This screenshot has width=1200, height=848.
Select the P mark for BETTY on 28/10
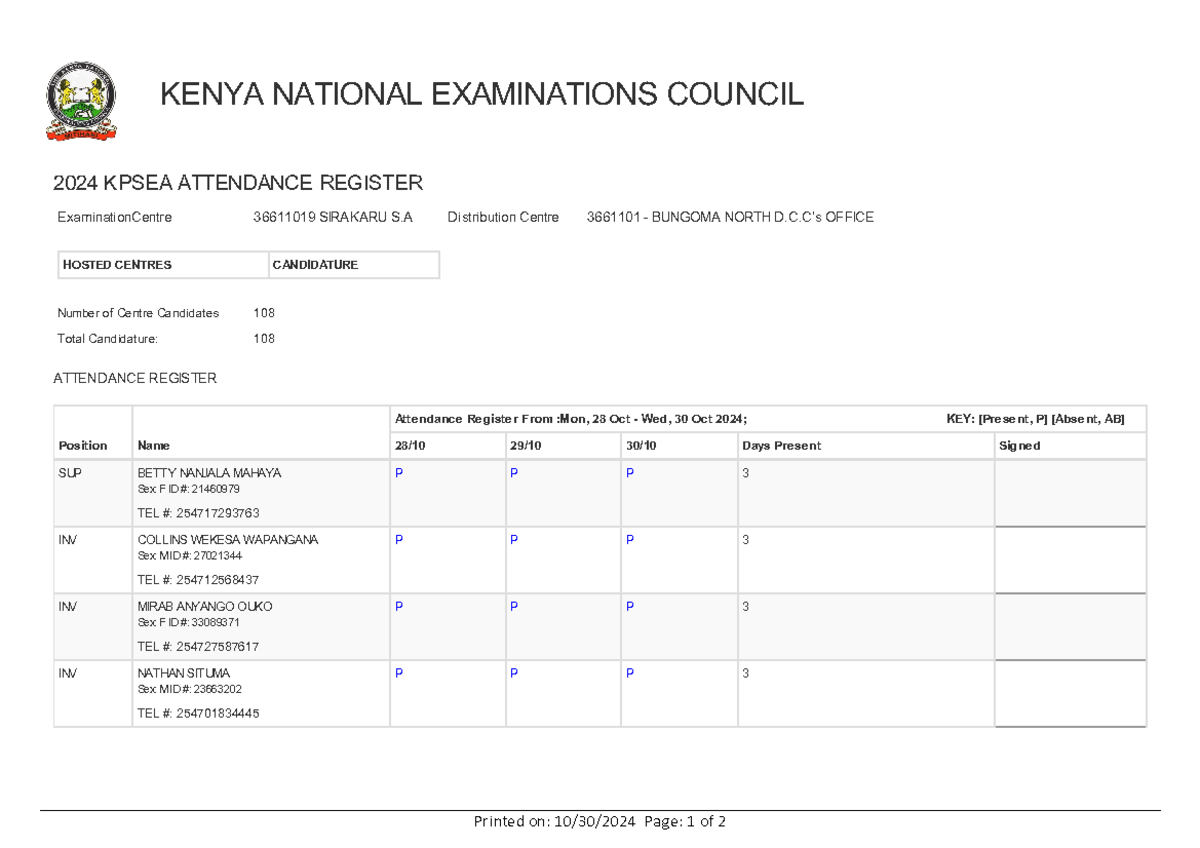399,473
